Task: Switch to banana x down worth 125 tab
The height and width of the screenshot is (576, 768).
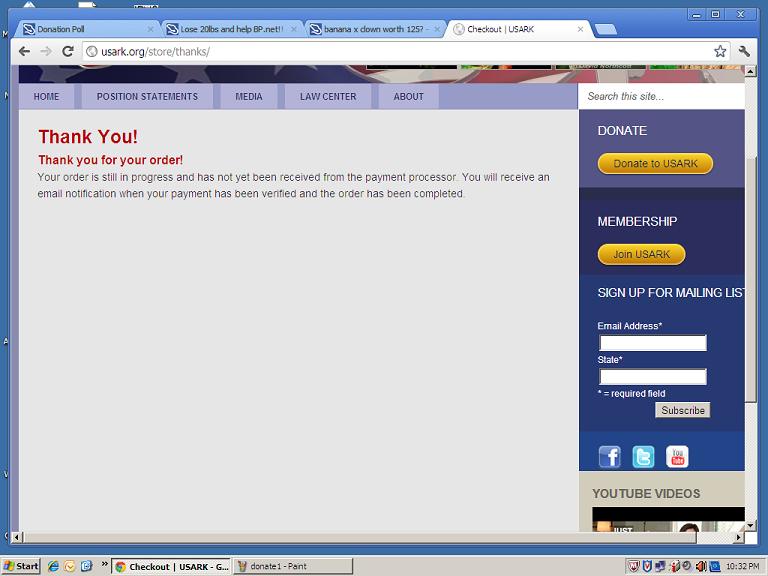Action: (375, 29)
